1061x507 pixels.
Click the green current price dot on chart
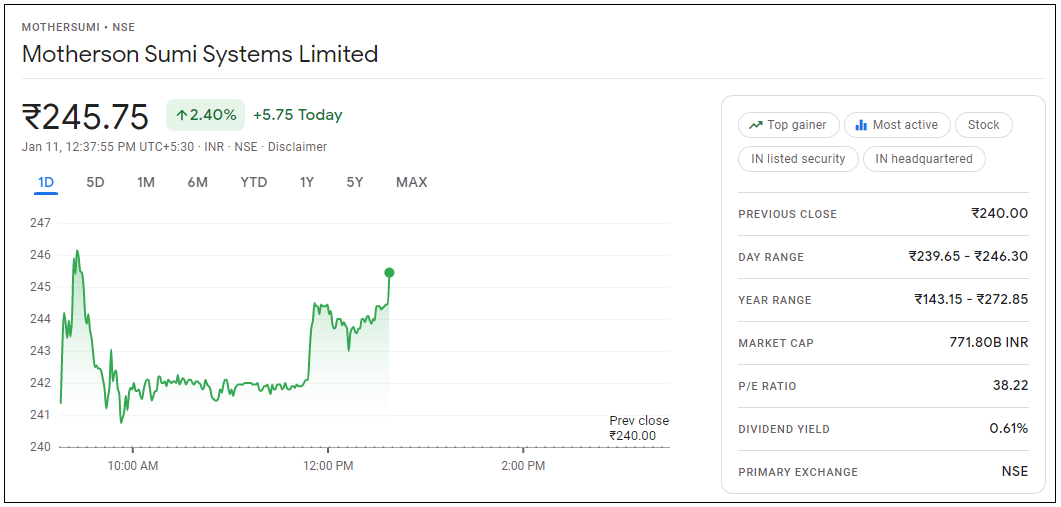pos(389,272)
